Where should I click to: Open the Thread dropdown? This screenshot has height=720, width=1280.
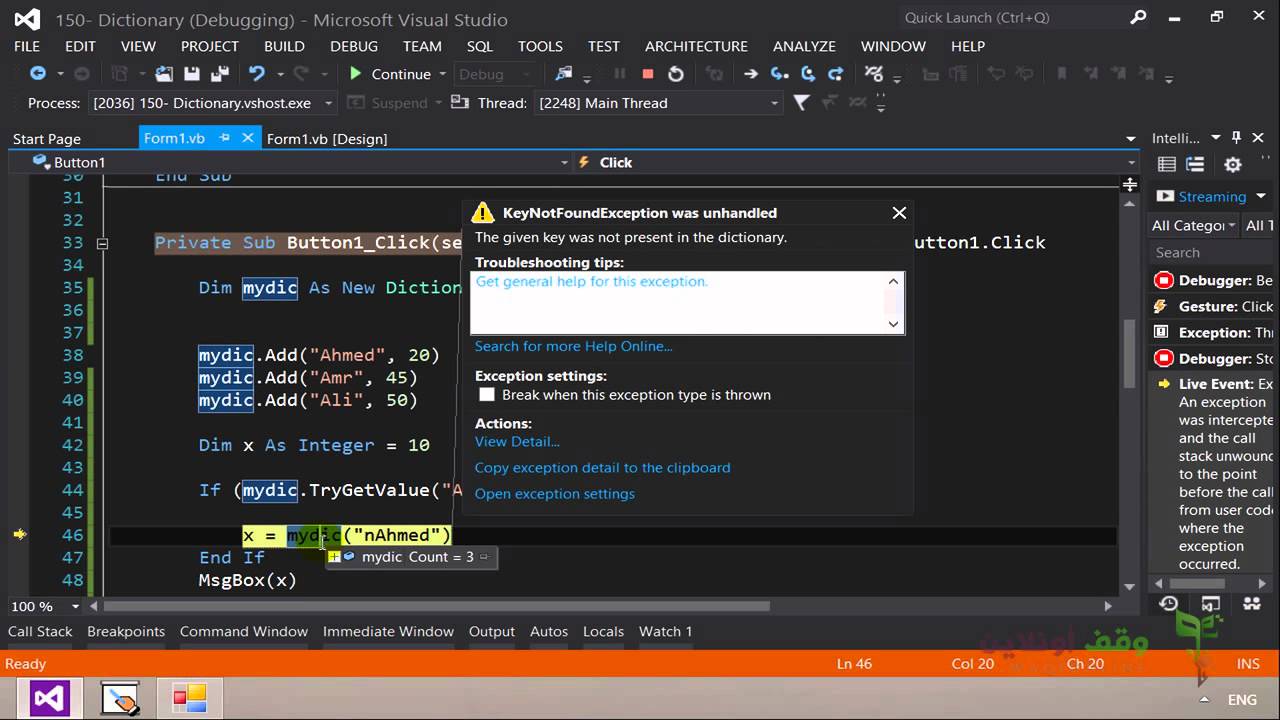pyautogui.click(x=774, y=103)
